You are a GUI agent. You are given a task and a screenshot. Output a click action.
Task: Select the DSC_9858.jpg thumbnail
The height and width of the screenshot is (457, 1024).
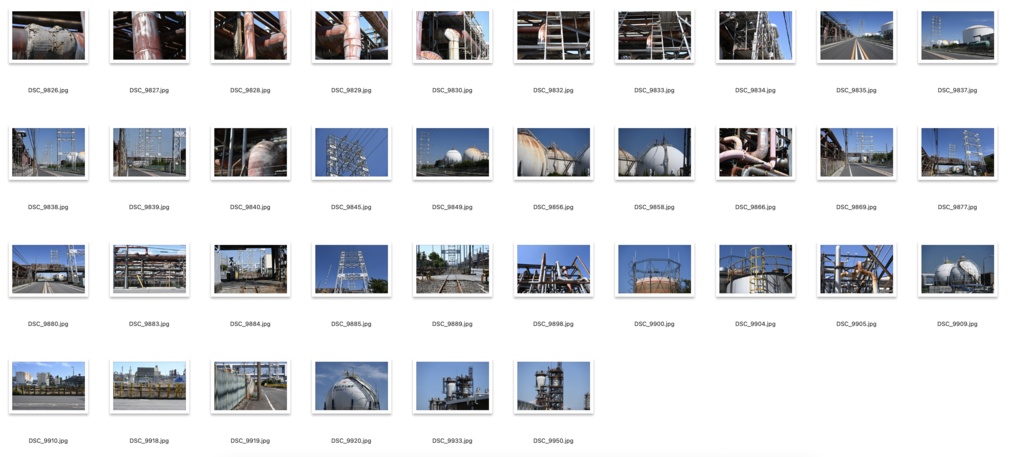tap(654, 153)
